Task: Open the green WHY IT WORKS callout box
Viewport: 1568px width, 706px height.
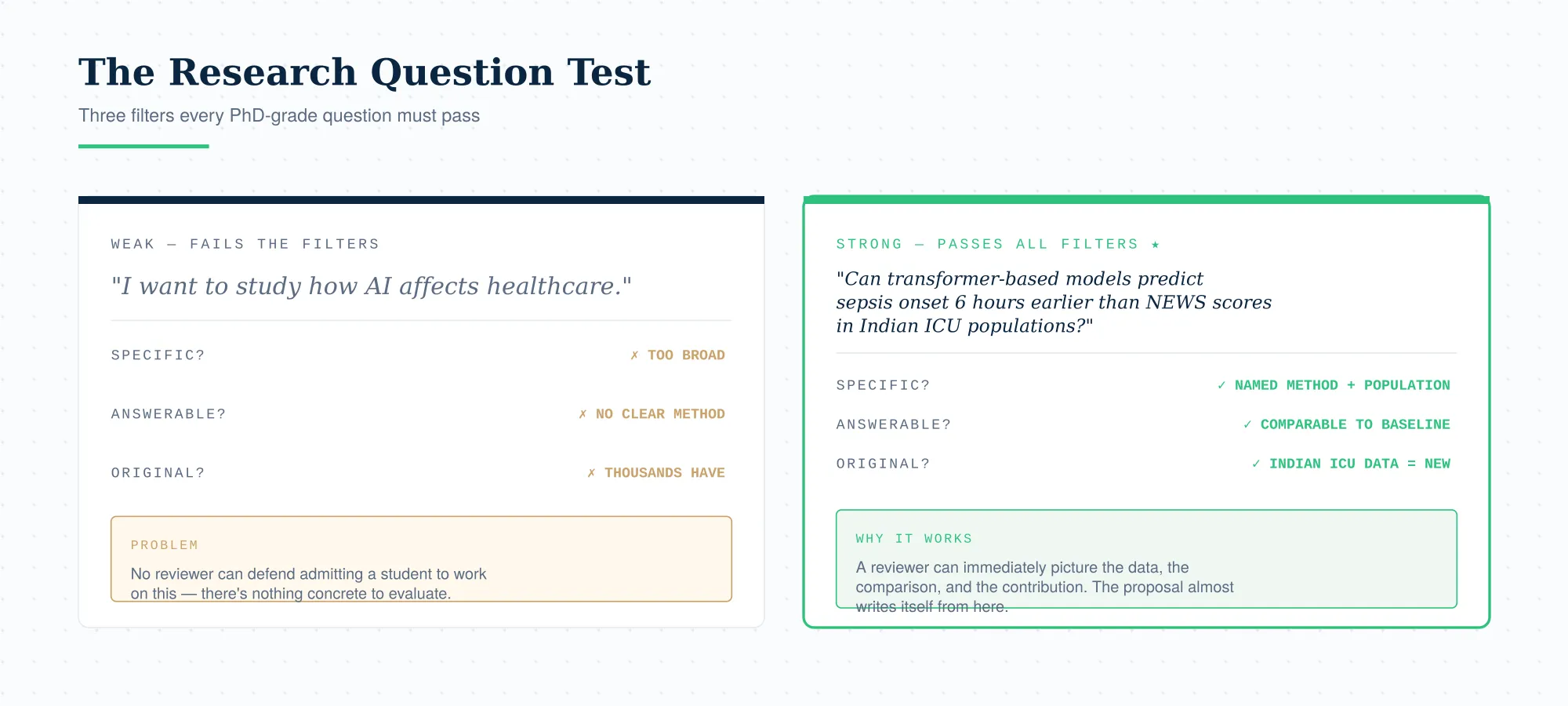Action: (1146, 559)
